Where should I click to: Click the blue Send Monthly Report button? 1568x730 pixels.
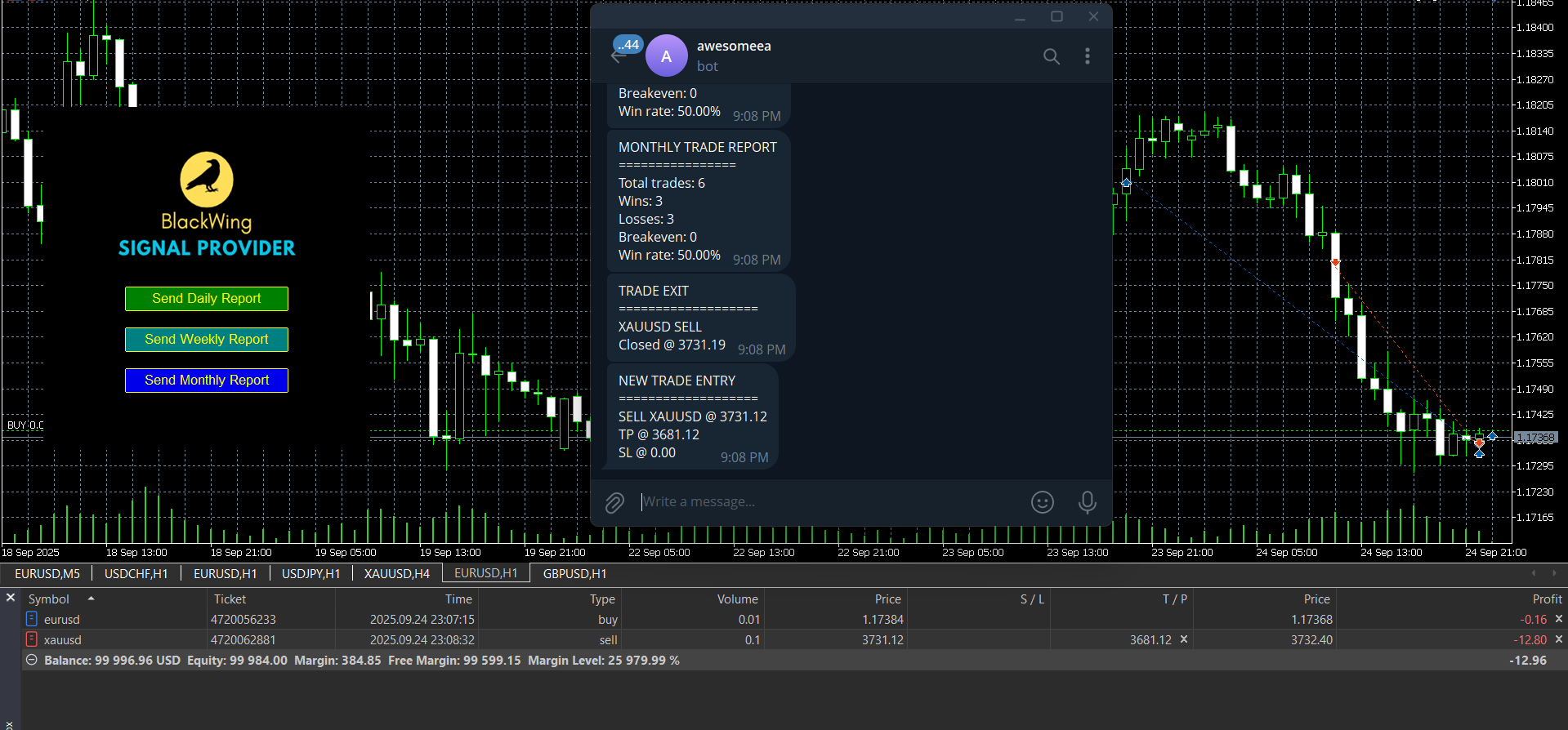pyautogui.click(x=207, y=381)
